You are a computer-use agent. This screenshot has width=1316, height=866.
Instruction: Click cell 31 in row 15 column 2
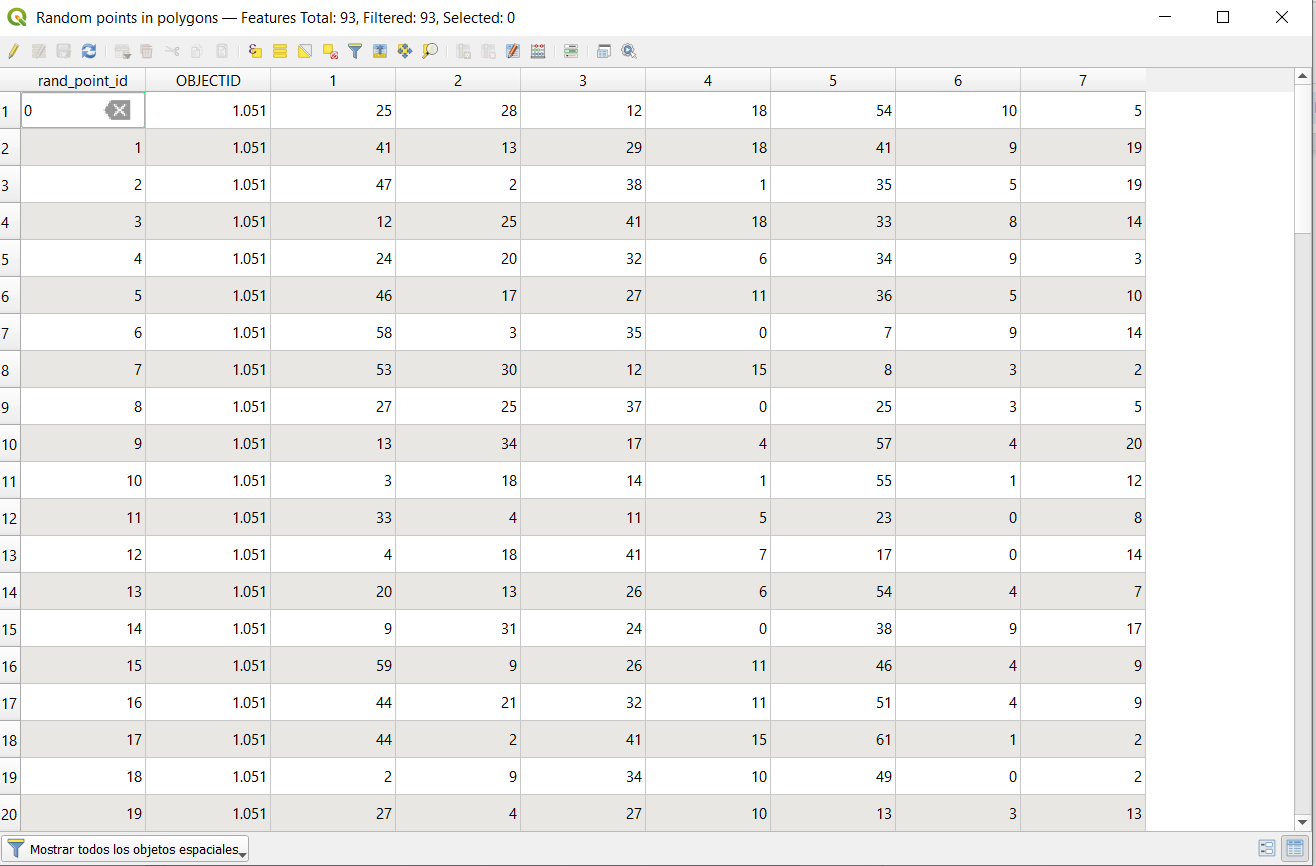tap(458, 629)
